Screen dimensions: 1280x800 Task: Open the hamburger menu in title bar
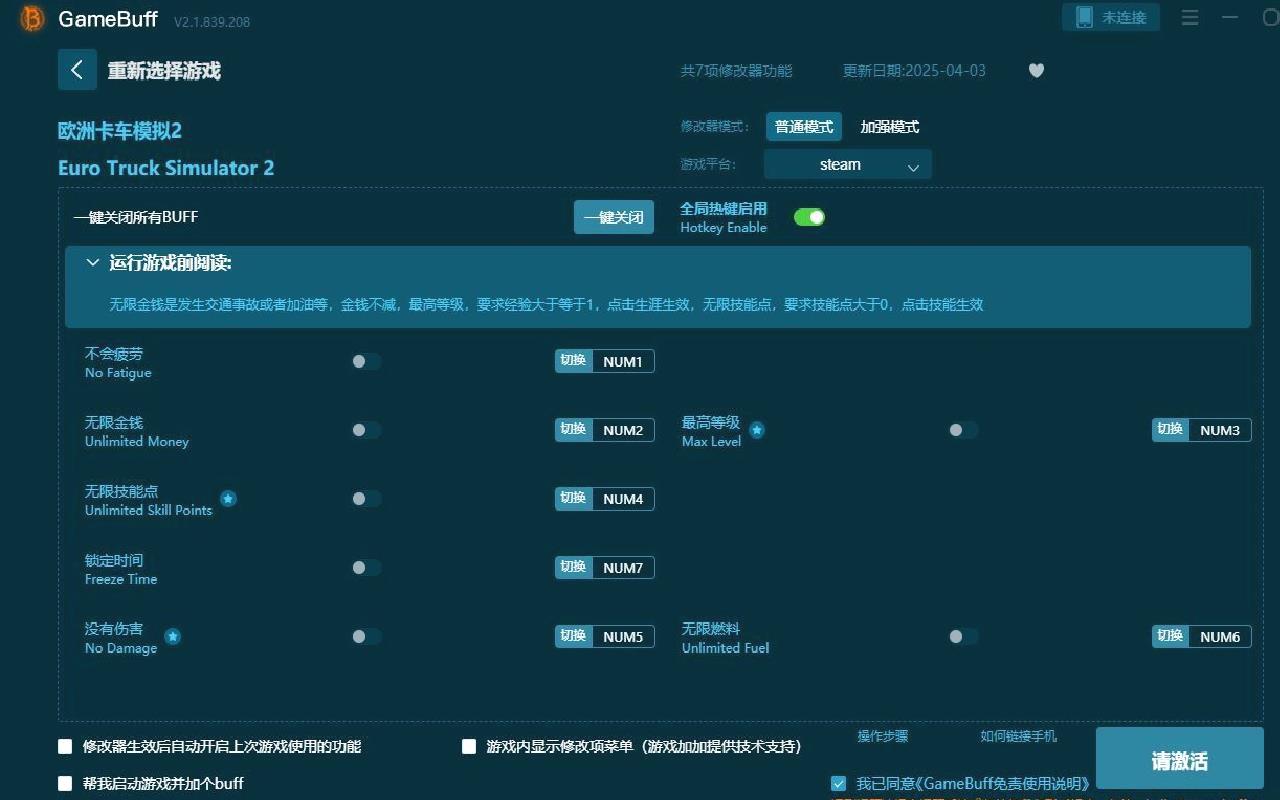click(x=1190, y=18)
